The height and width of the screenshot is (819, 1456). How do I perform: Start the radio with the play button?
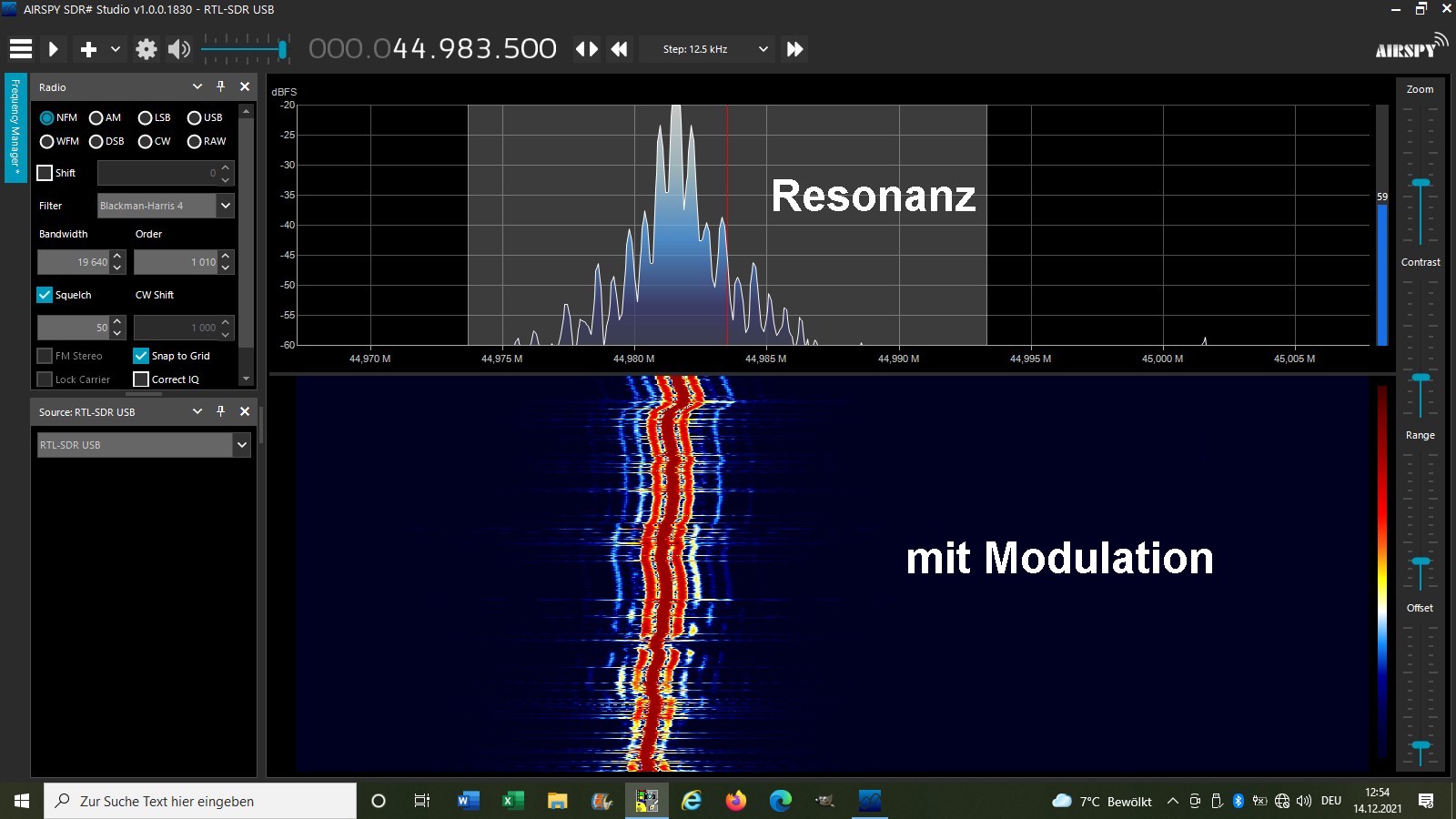(53, 49)
